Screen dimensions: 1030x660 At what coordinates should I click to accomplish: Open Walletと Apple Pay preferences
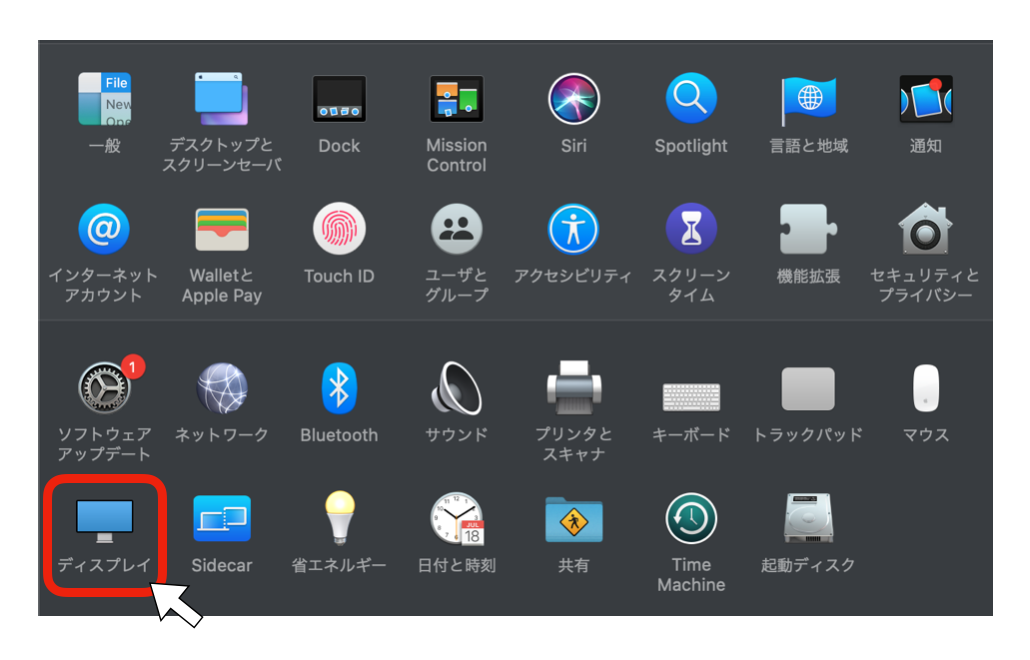click(x=222, y=229)
